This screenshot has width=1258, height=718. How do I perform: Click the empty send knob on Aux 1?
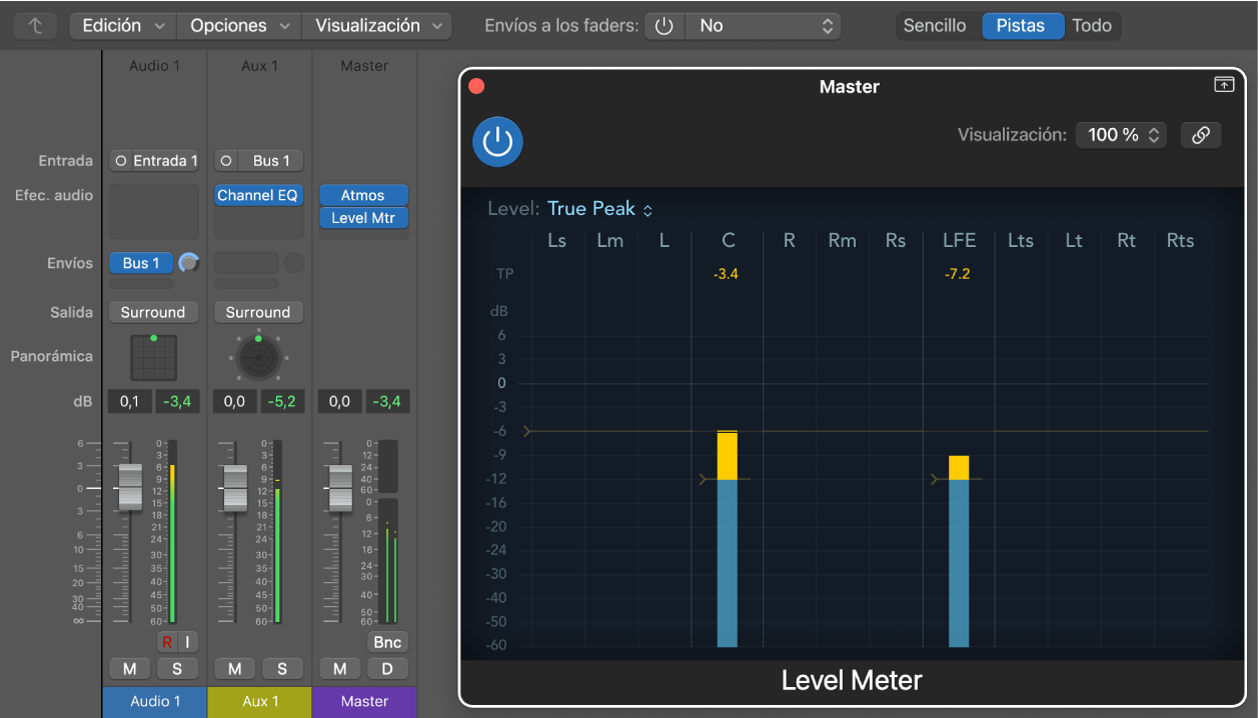point(294,263)
